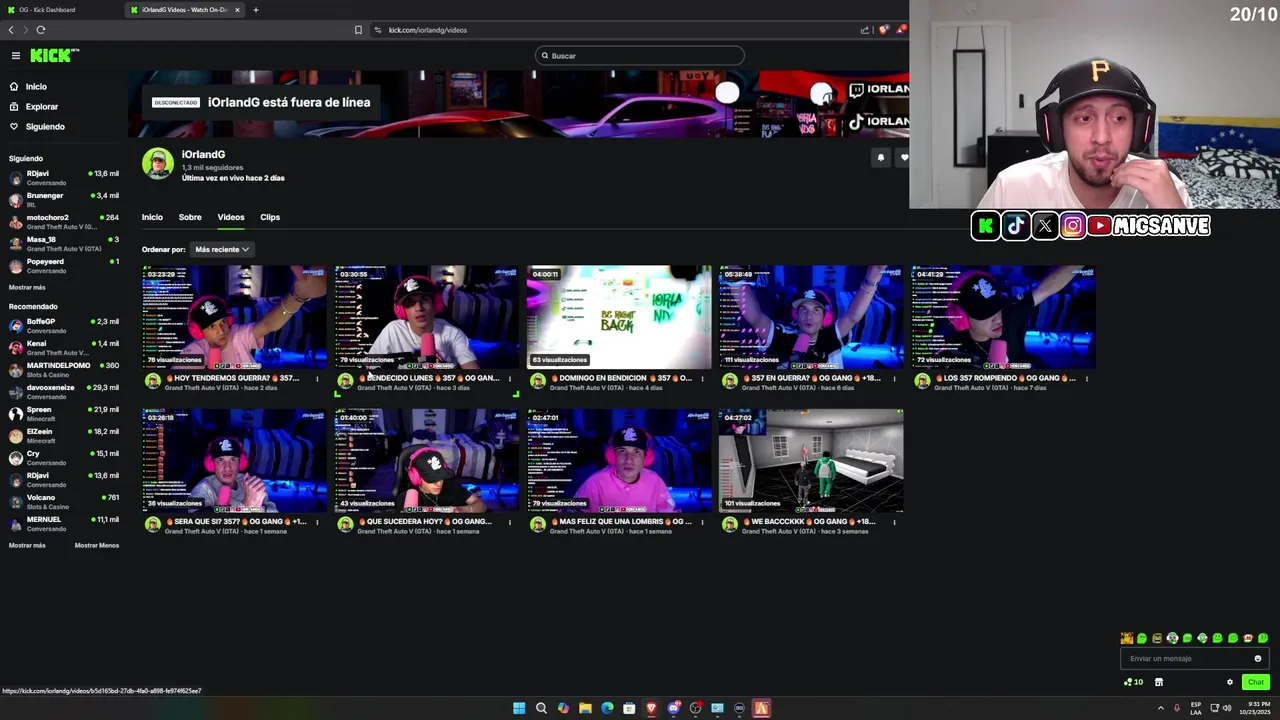The width and height of the screenshot is (1280, 720).
Task: Open Brave Shields lion icon
Action: (x=883, y=30)
